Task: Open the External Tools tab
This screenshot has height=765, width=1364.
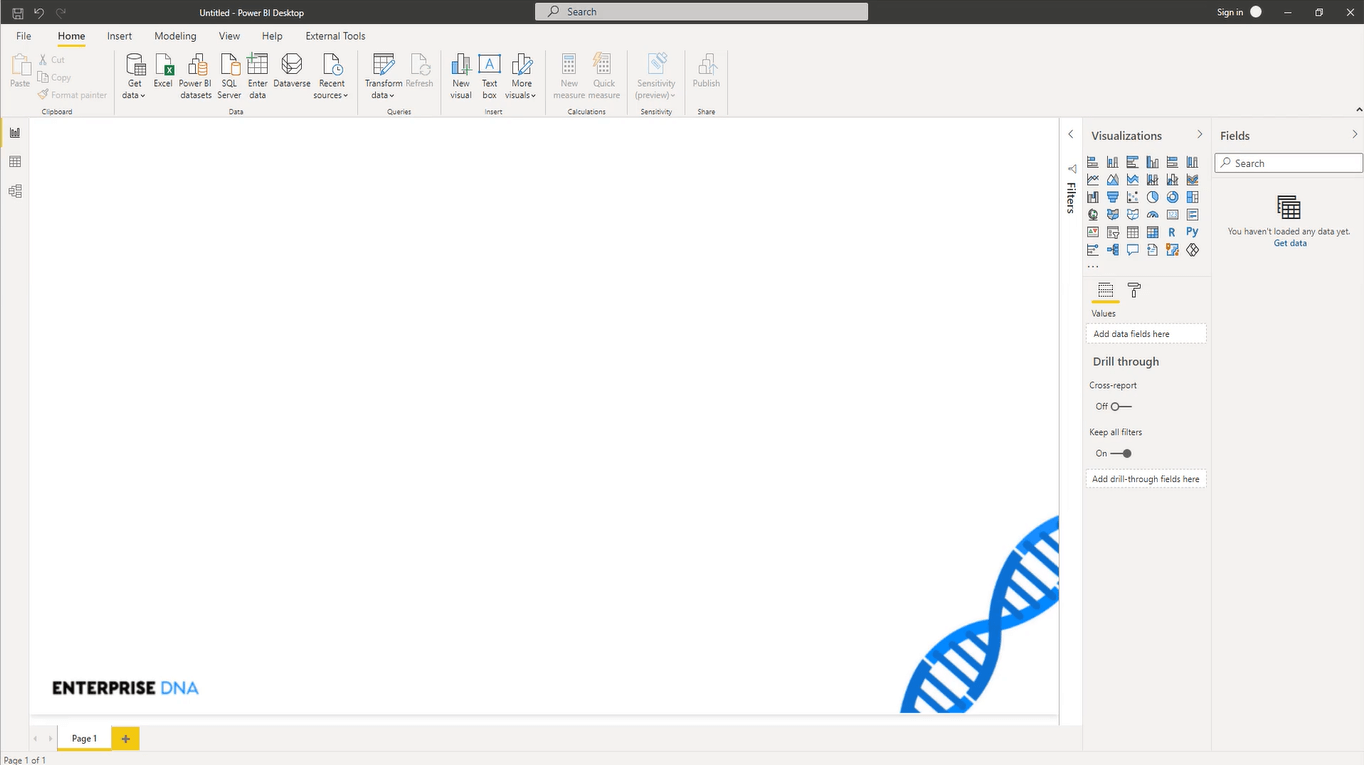Action: point(335,36)
